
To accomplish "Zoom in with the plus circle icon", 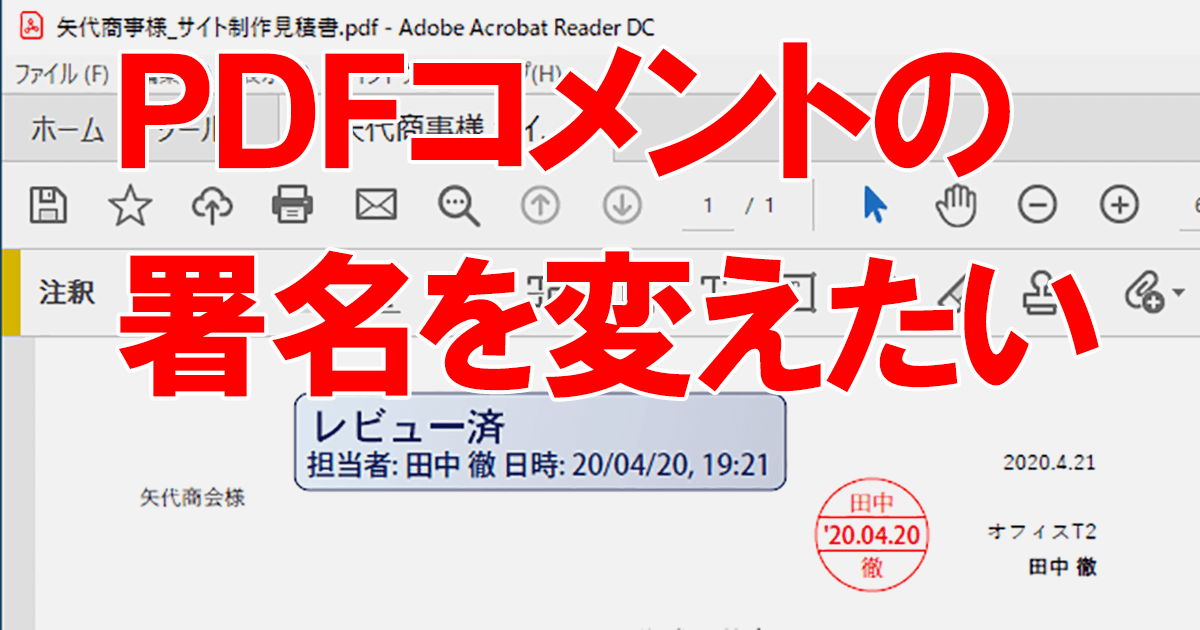I will (1119, 205).
